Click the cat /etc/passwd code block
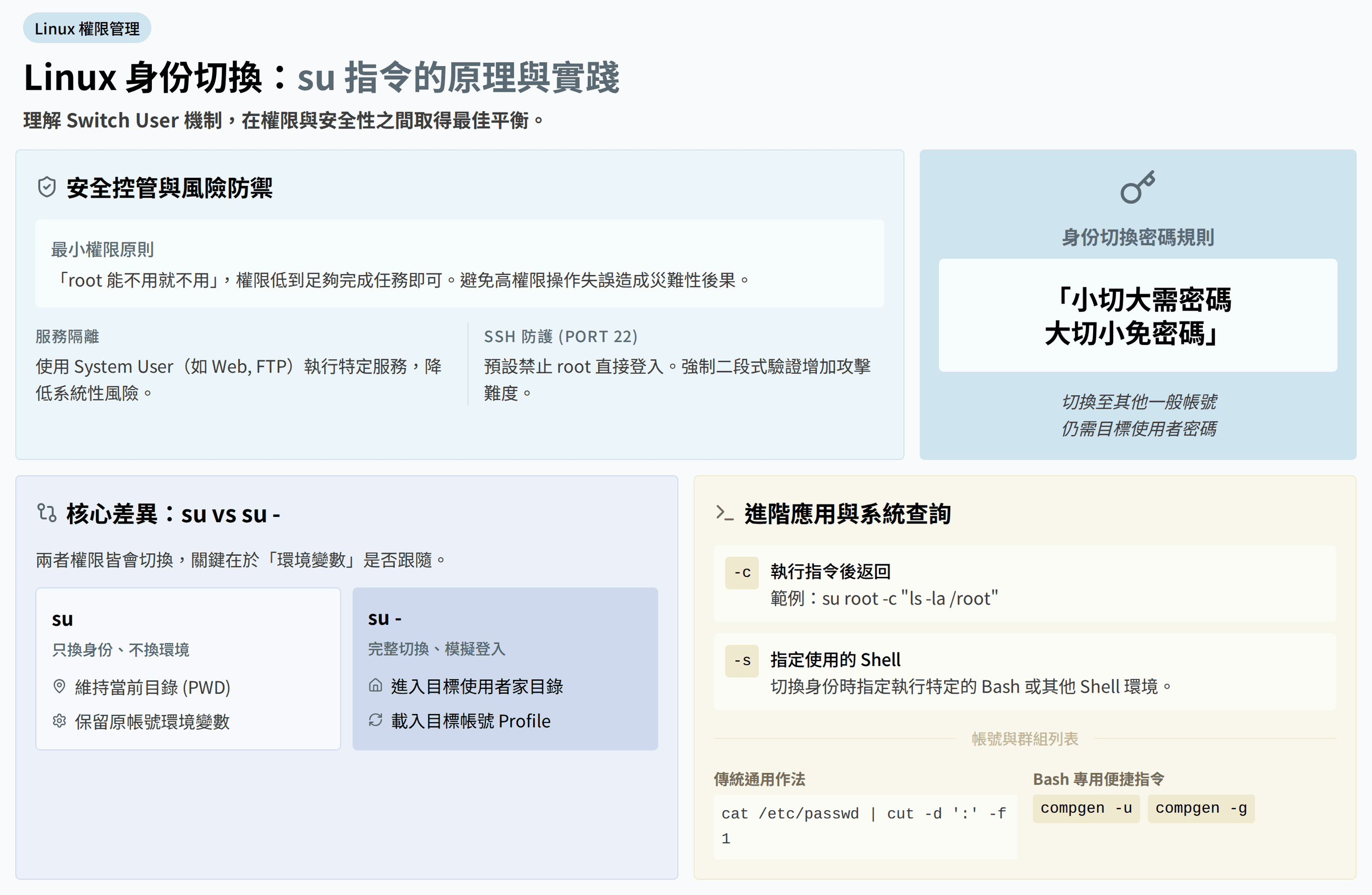 (x=865, y=826)
